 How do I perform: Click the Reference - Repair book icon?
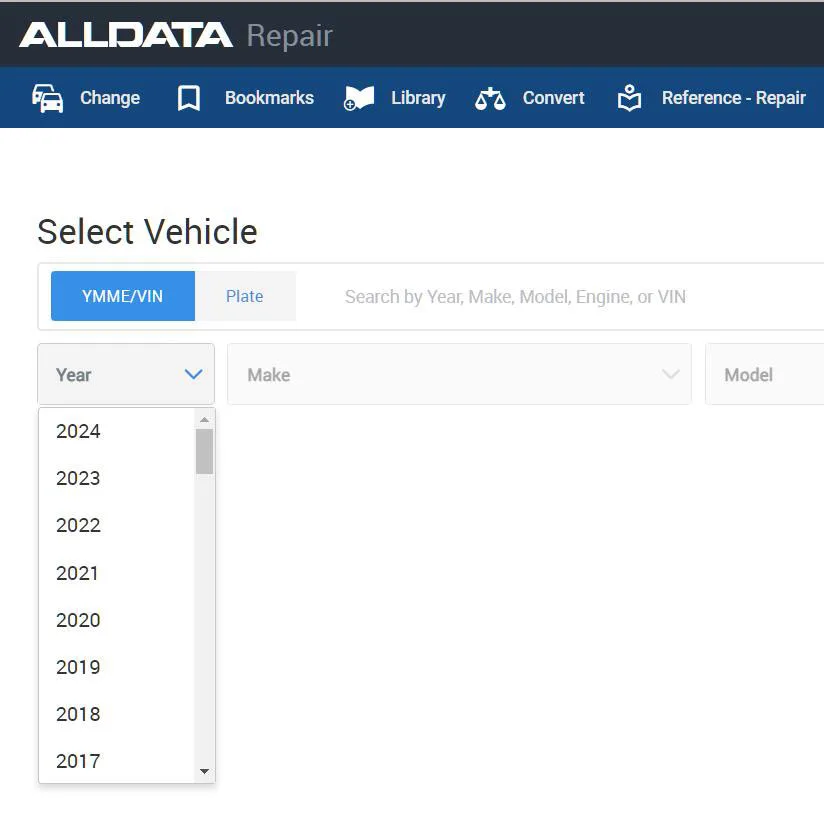pyautogui.click(x=629, y=98)
